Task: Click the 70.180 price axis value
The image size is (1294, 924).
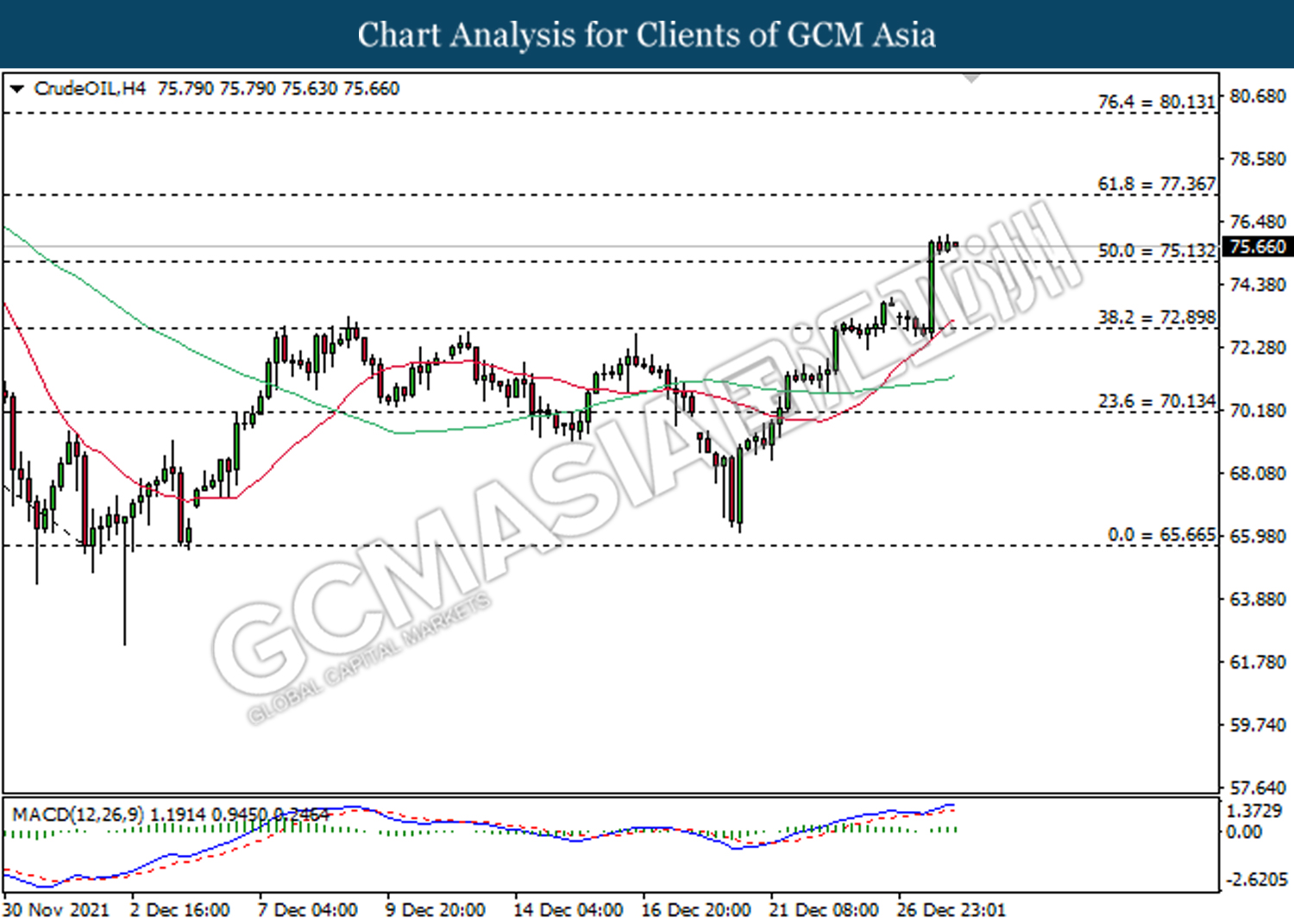Action: pos(1258,411)
